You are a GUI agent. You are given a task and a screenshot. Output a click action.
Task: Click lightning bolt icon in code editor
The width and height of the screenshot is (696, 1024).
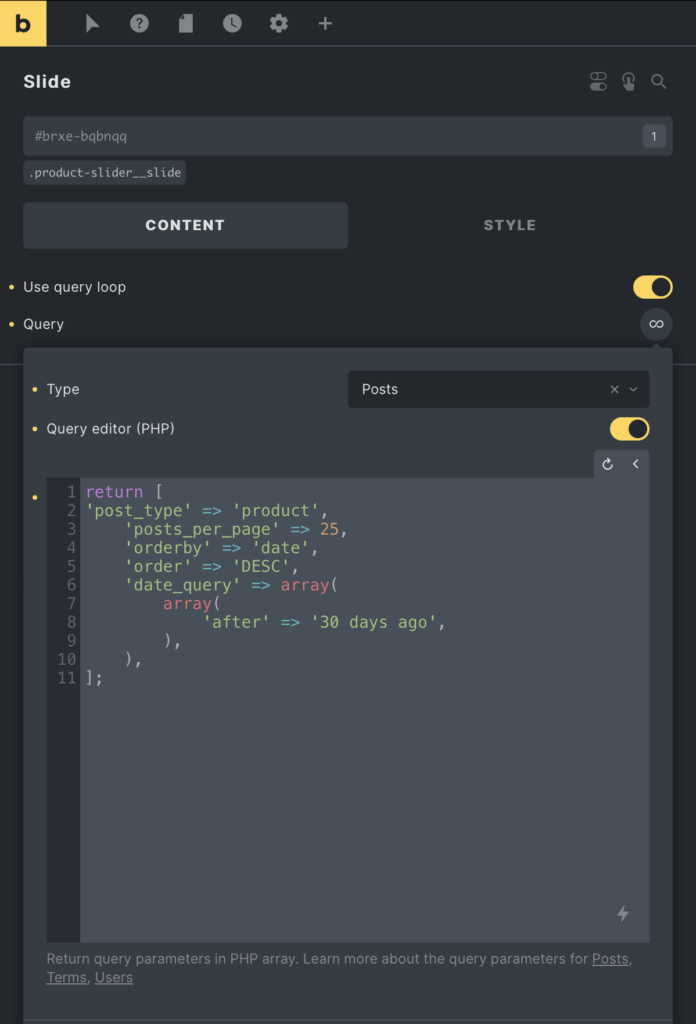point(623,913)
